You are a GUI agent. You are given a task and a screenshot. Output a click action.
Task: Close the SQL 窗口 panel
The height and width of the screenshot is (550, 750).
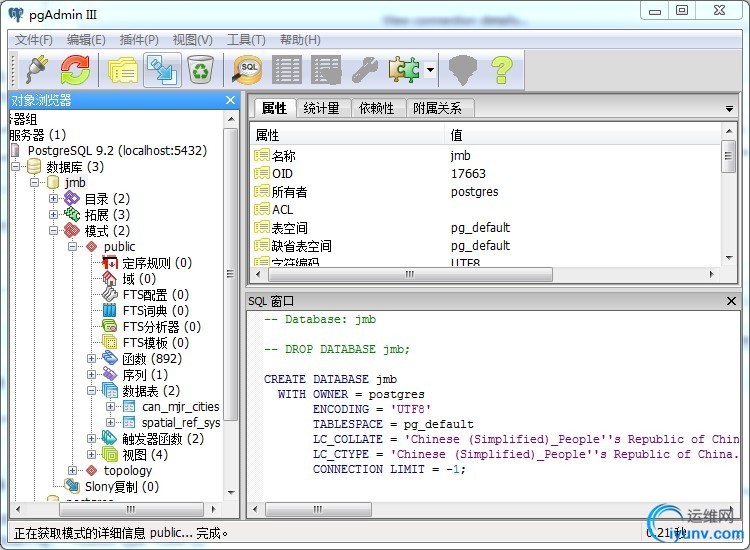[x=731, y=301]
